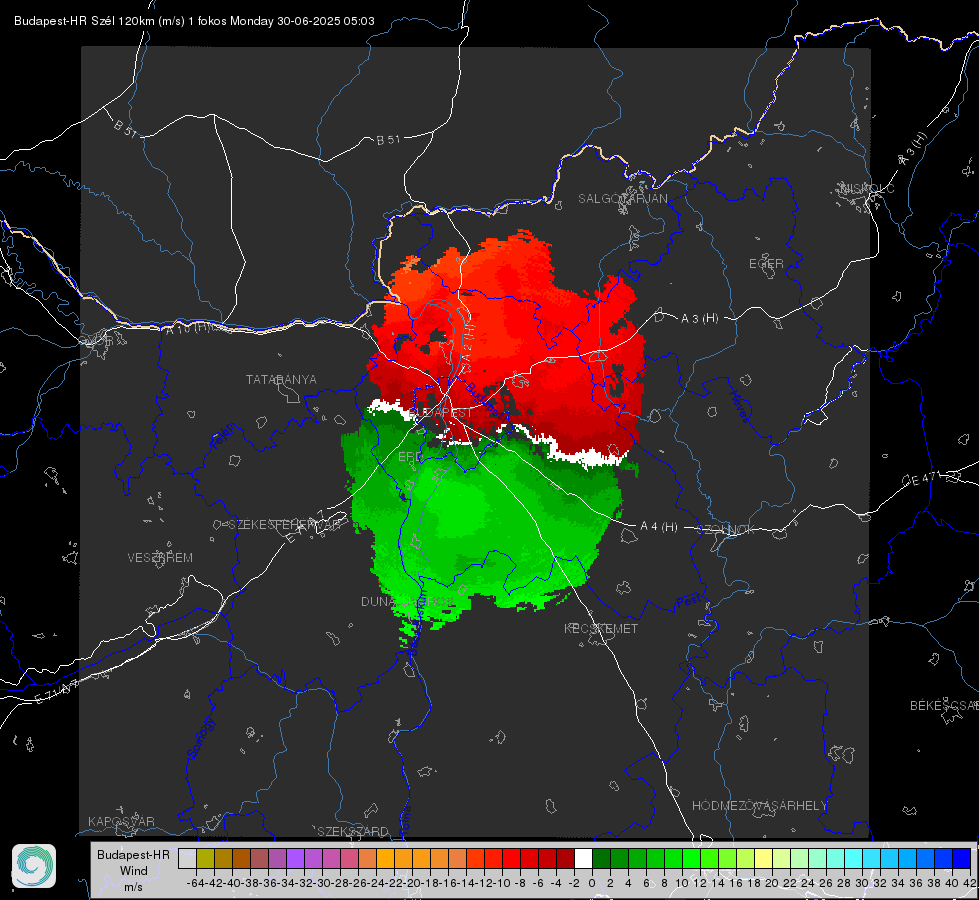Click the 0 value on the legend scale

point(592,883)
